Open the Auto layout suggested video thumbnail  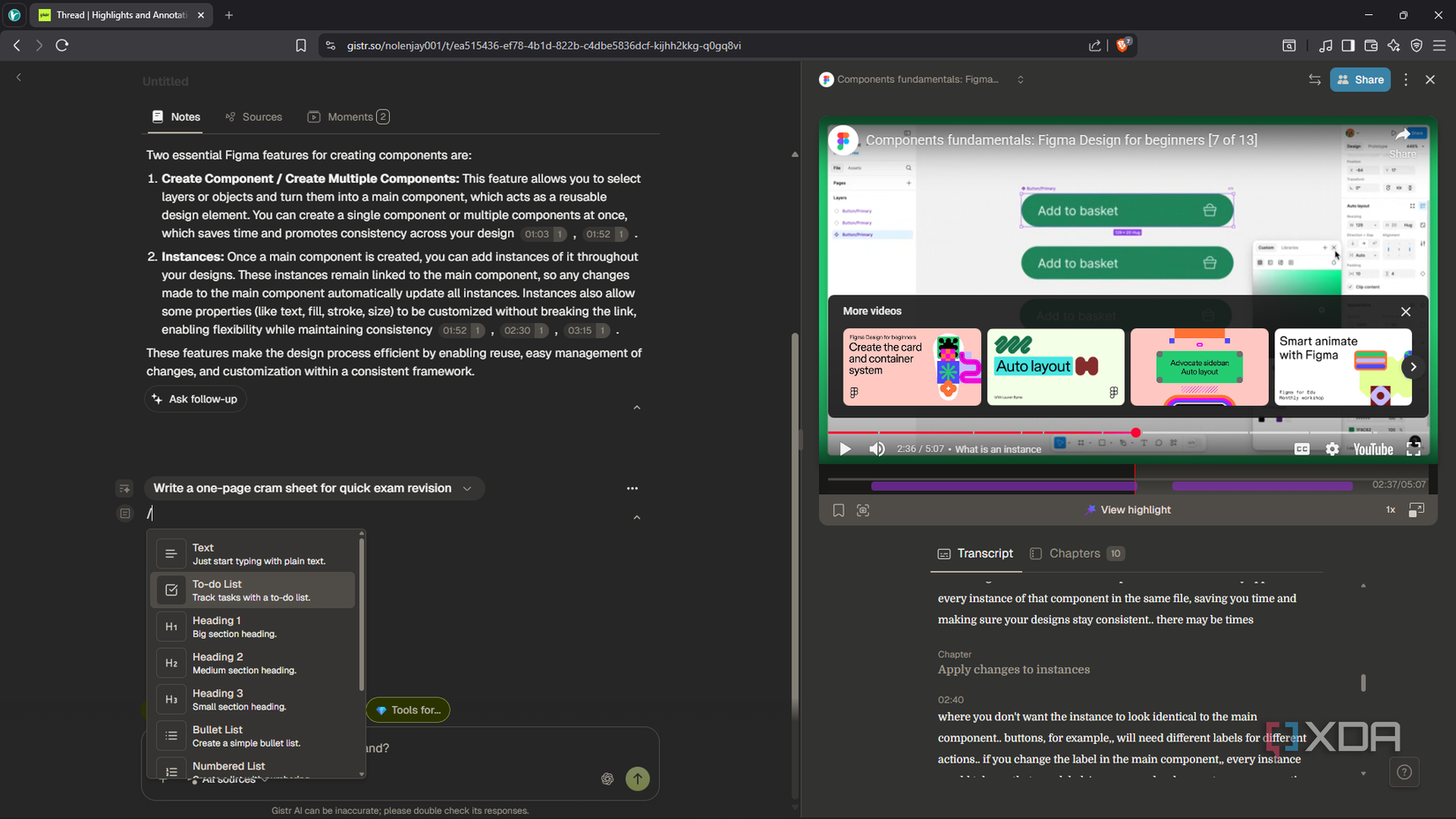(1055, 367)
